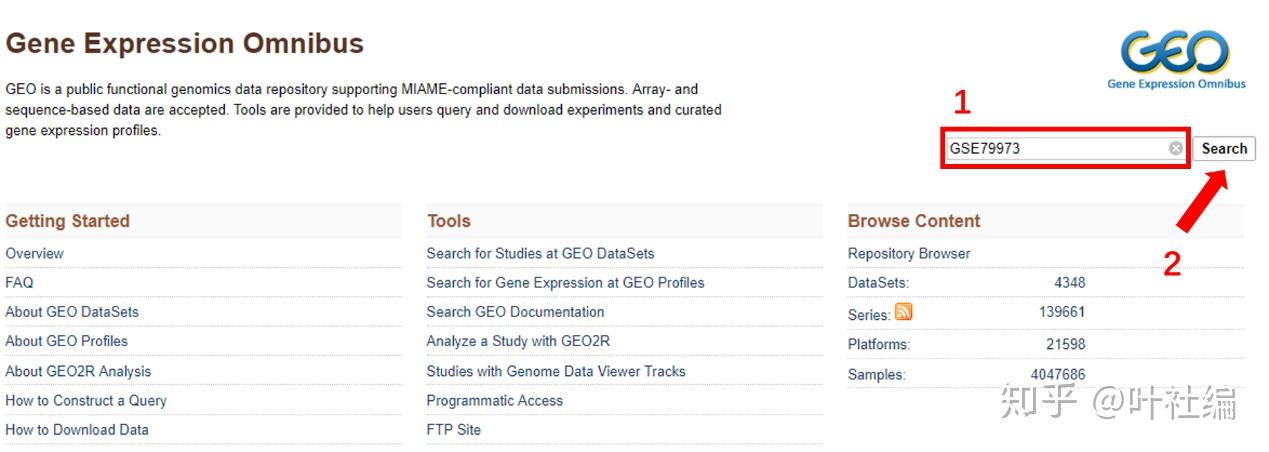The image size is (1269, 452).
Task: Select Search for Gene Expression at GEO Profiles
Action: (565, 283)
